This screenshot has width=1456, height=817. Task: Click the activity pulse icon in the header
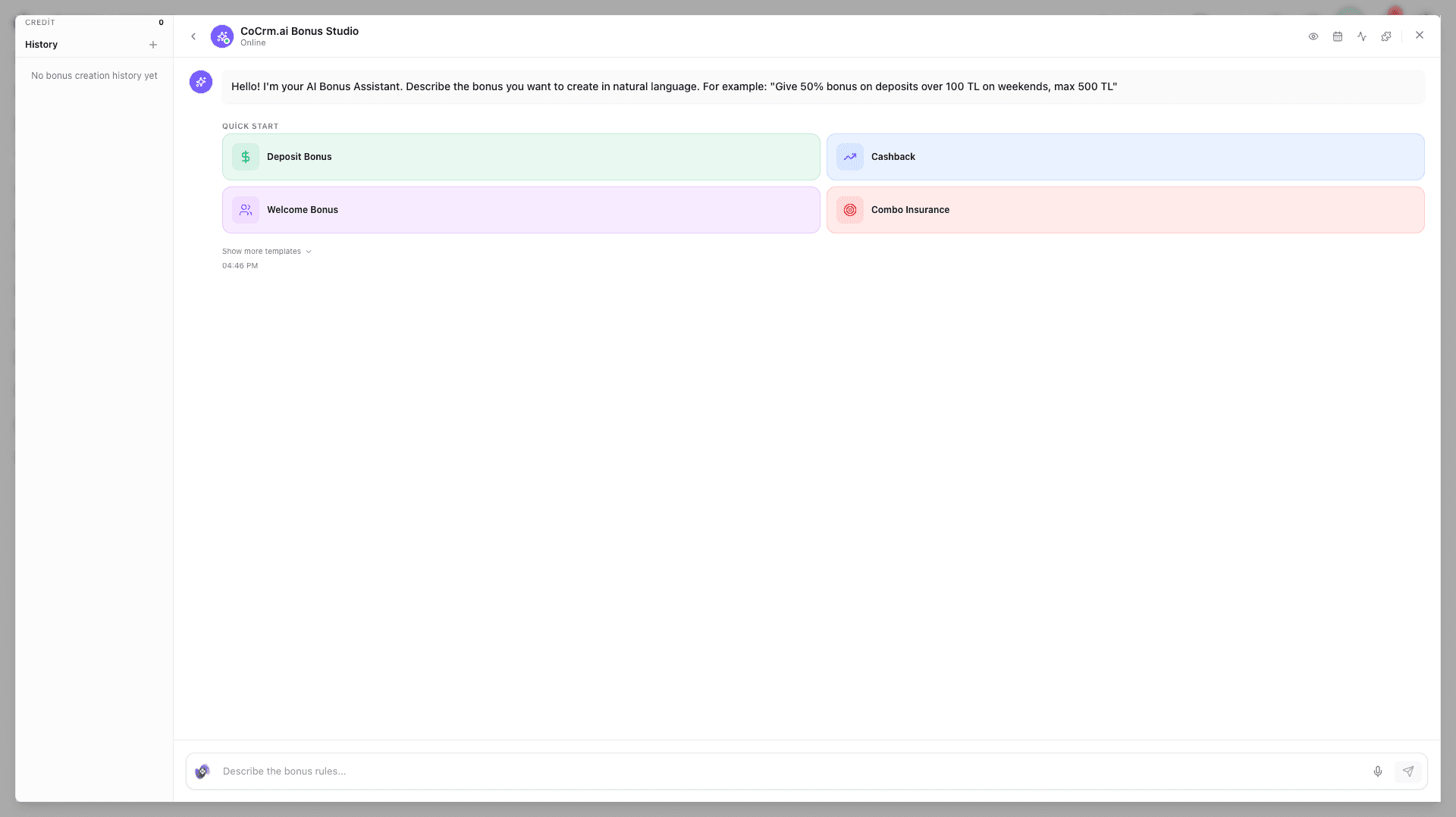(x=1362, y=36)
